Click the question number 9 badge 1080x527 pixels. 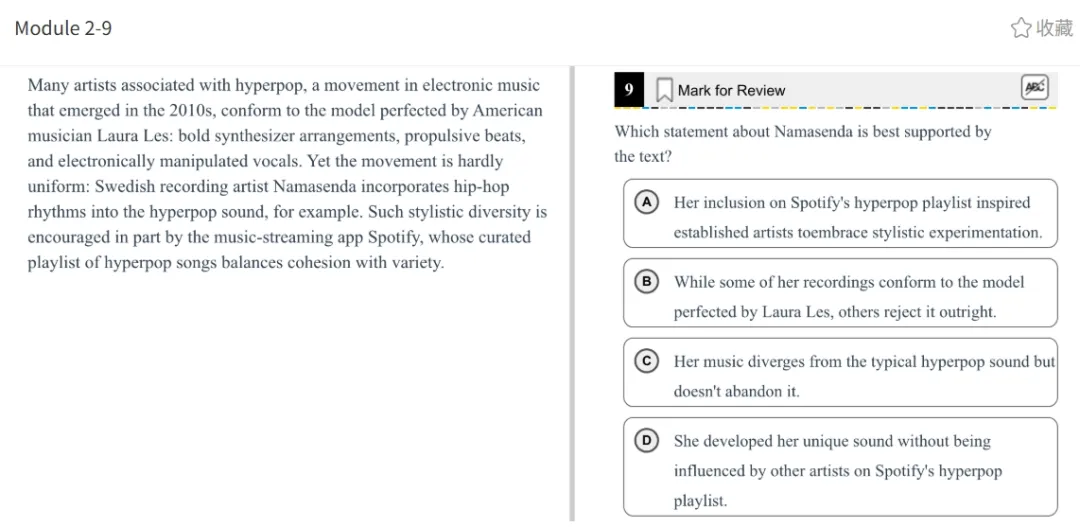coord(629,90)
